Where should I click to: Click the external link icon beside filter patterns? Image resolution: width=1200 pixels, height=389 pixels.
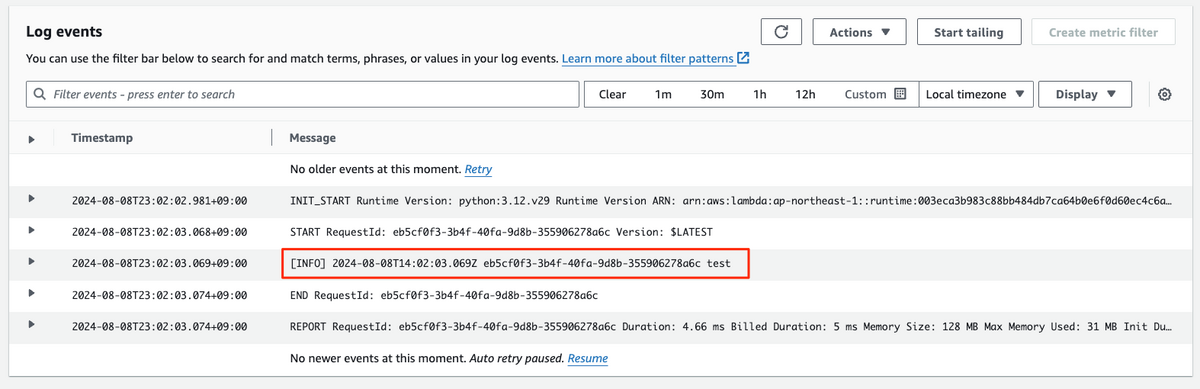743,59
